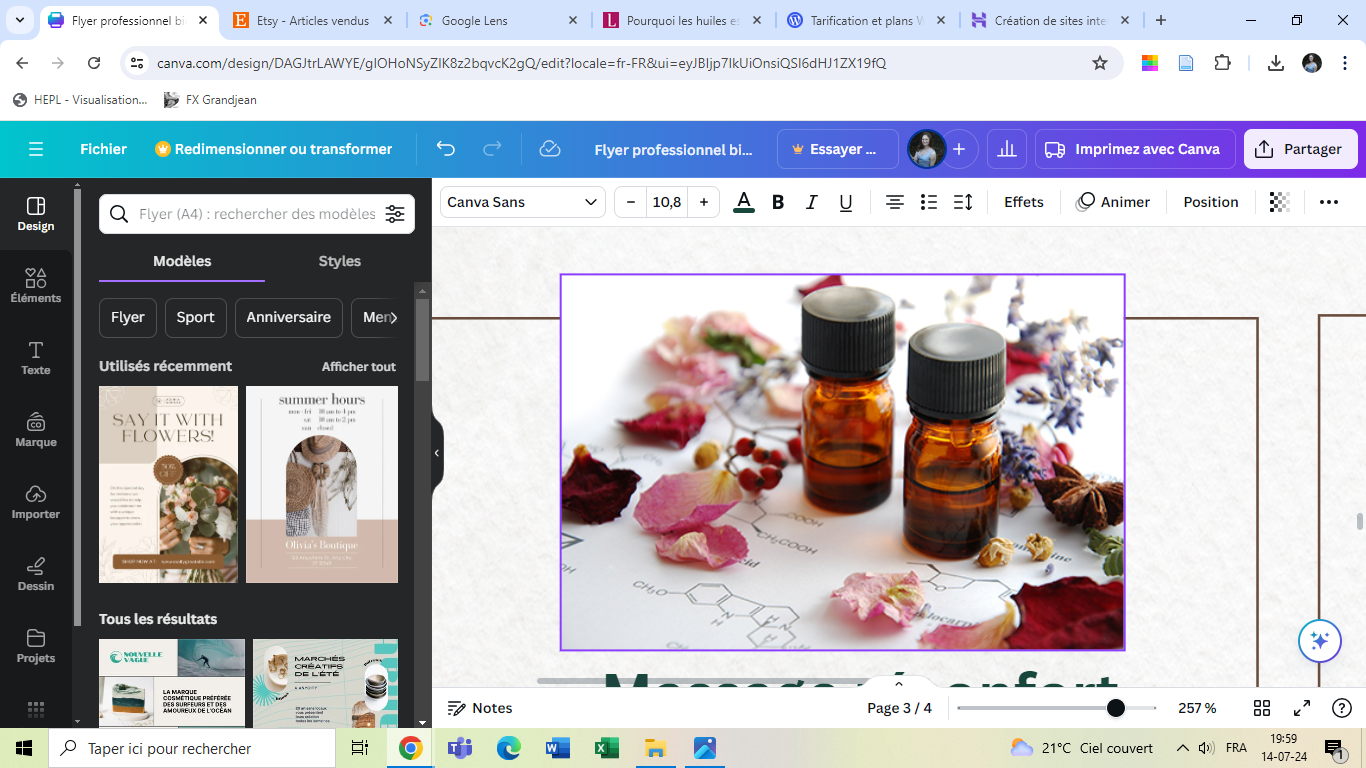Redo the last undone action

coord(492,149)
